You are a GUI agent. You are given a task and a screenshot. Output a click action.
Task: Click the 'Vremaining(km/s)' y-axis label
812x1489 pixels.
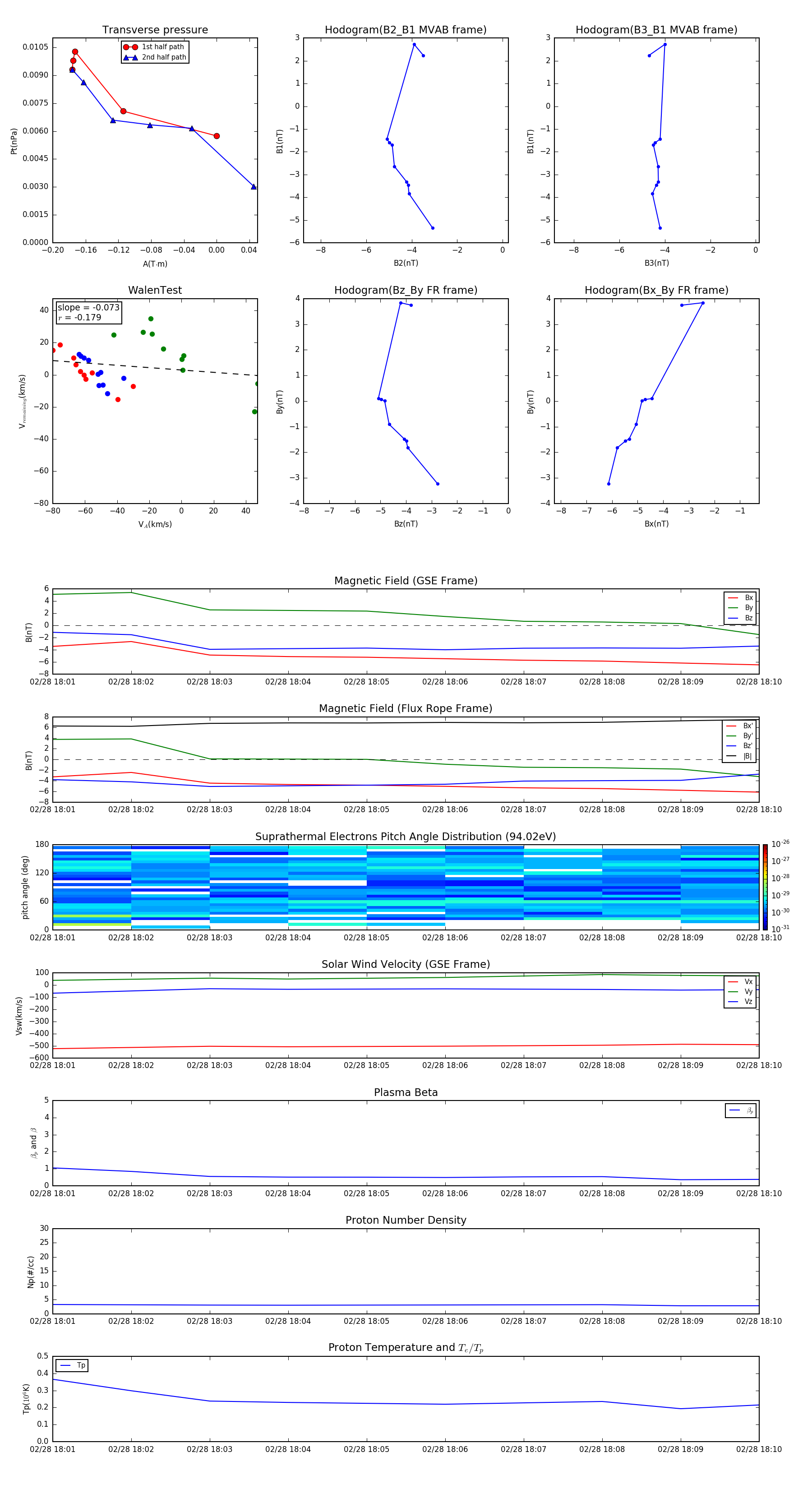pos(23,401)
